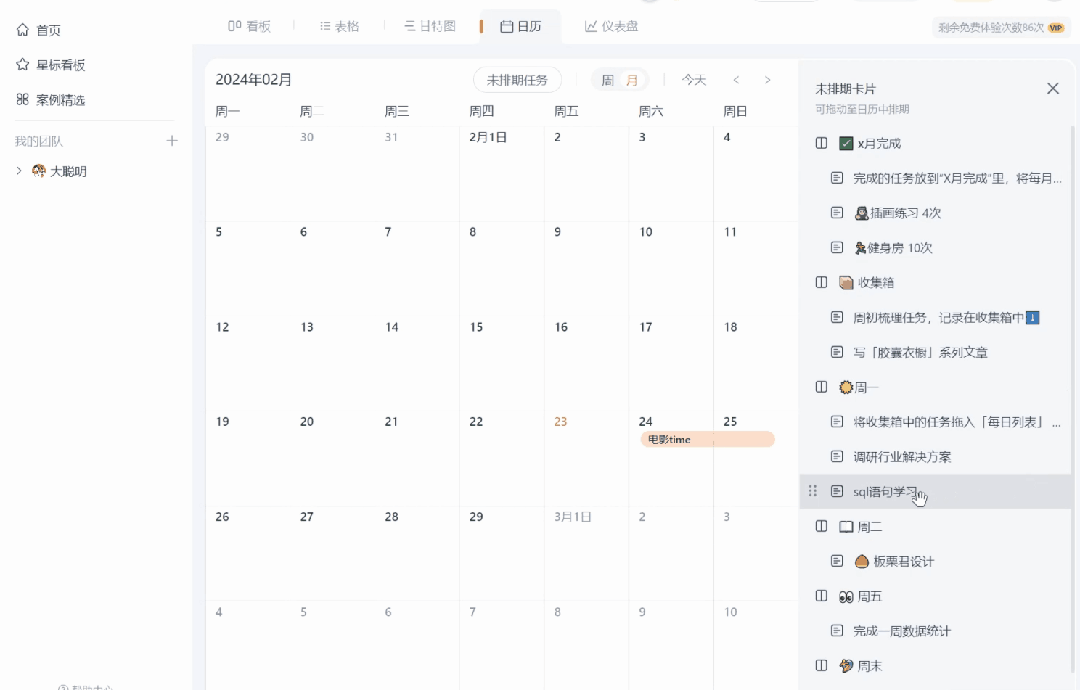Go to the previous month arrow
The height and width of the screenshot is (690, 1080).
[736, 80]
